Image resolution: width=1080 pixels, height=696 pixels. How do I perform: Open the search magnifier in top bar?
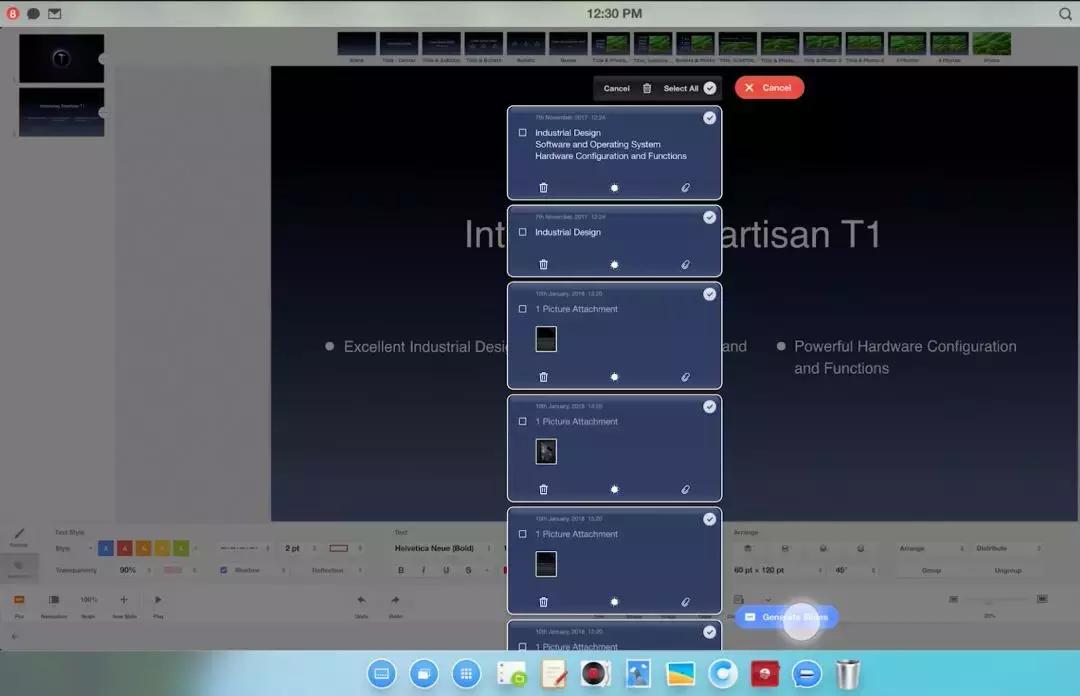(1065, 14)
